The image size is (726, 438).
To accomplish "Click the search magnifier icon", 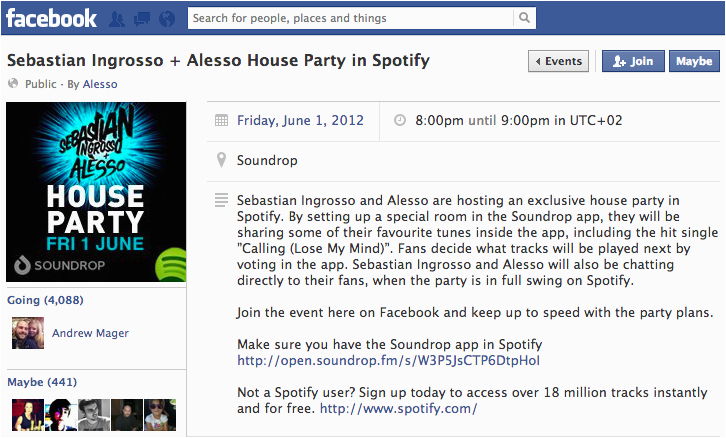I will (x=524, y=18).
